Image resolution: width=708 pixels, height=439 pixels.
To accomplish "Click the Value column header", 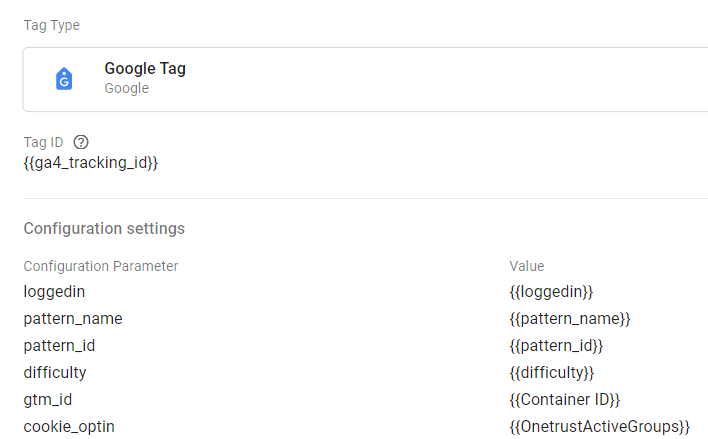I will [x=527, y=266].
